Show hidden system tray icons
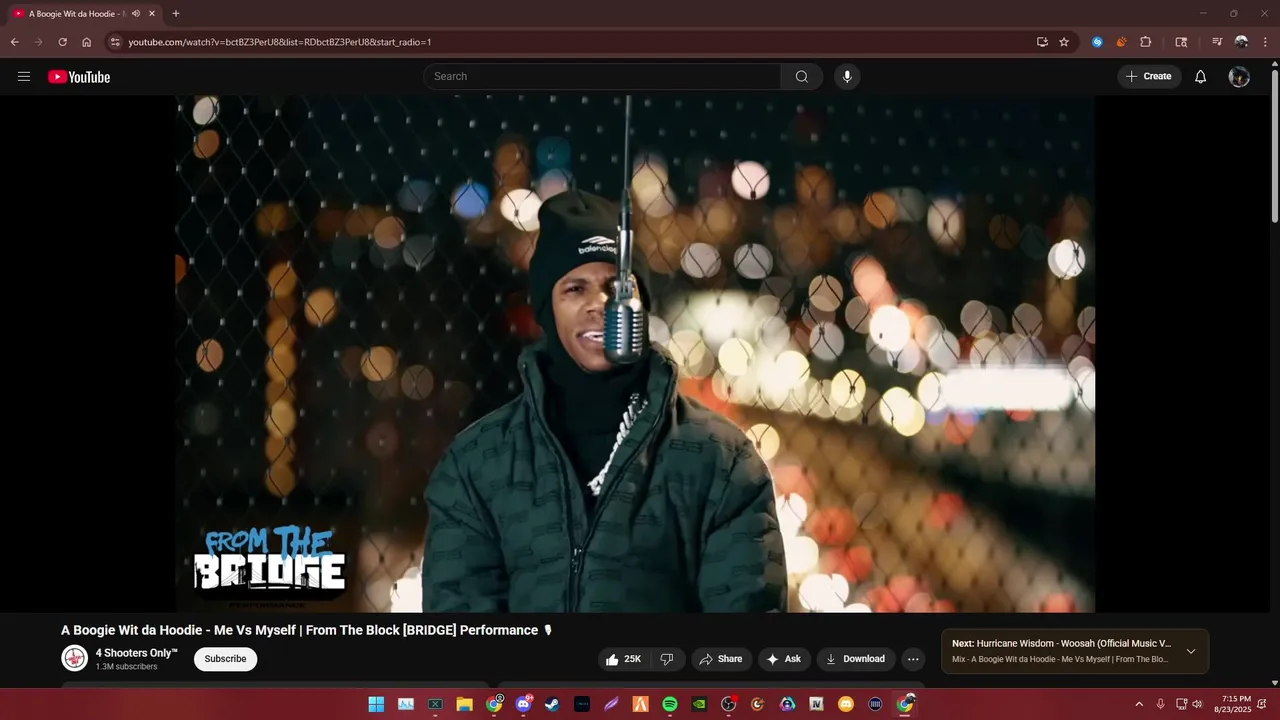This screenshot has height=720, width=1280. click(x=1138, y=704)
